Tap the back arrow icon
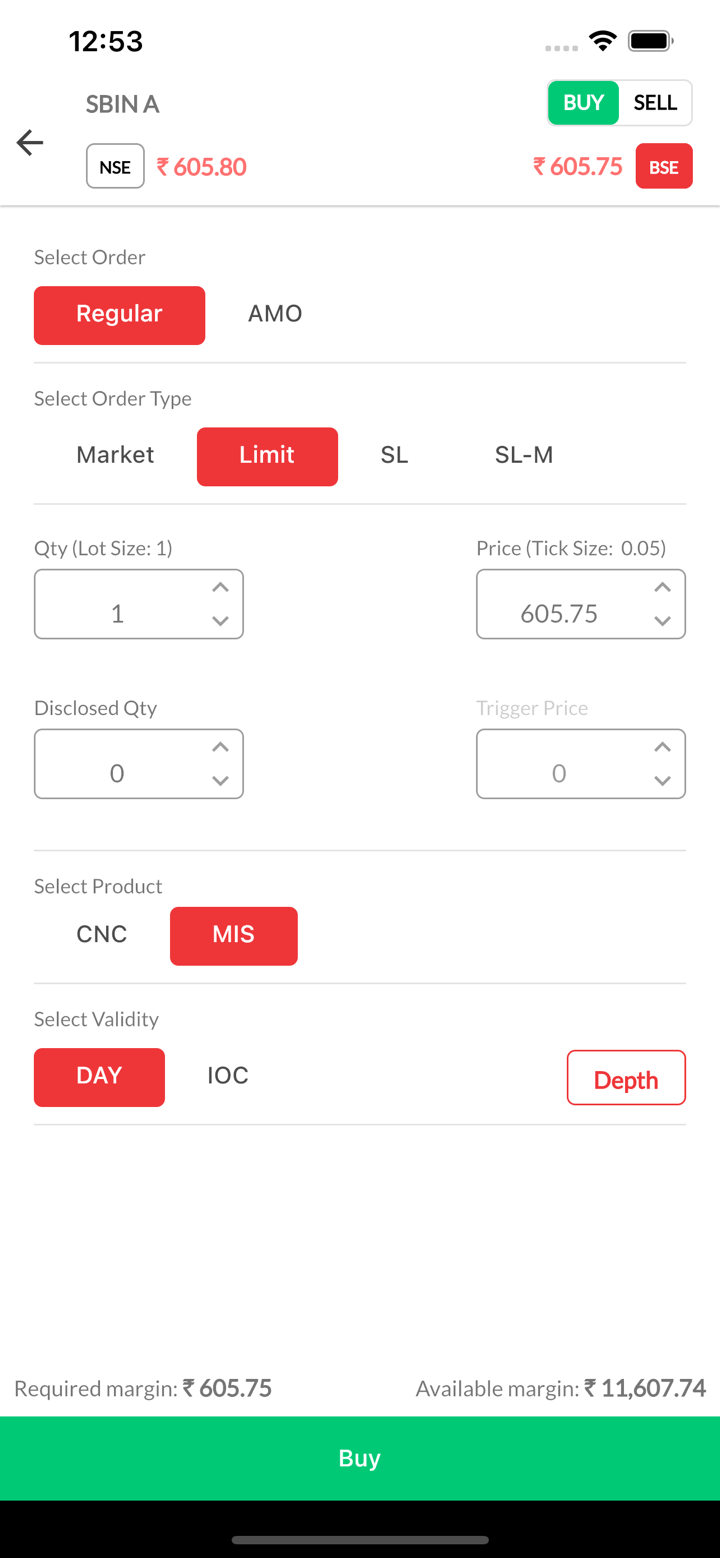720x1558 pixels. point(30,143)
